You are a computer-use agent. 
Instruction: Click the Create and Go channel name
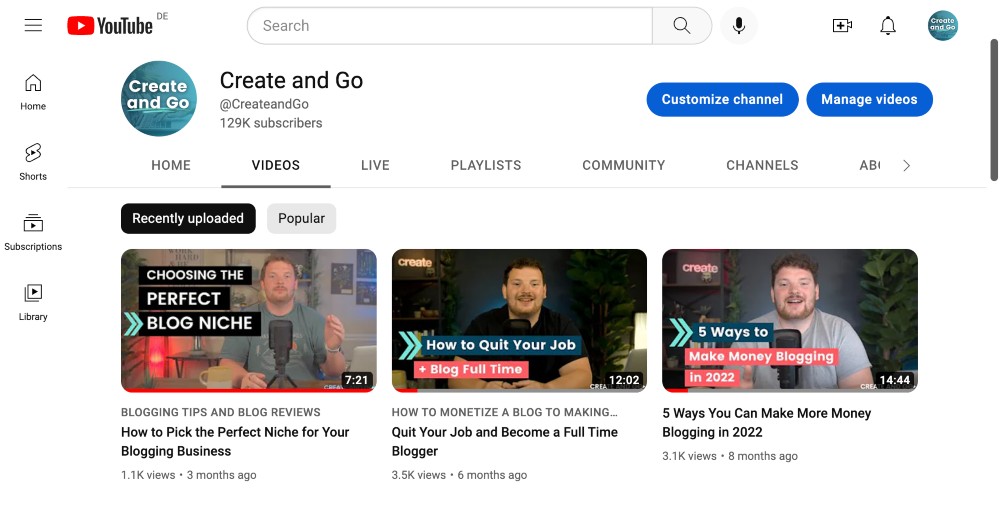[291, 80]
